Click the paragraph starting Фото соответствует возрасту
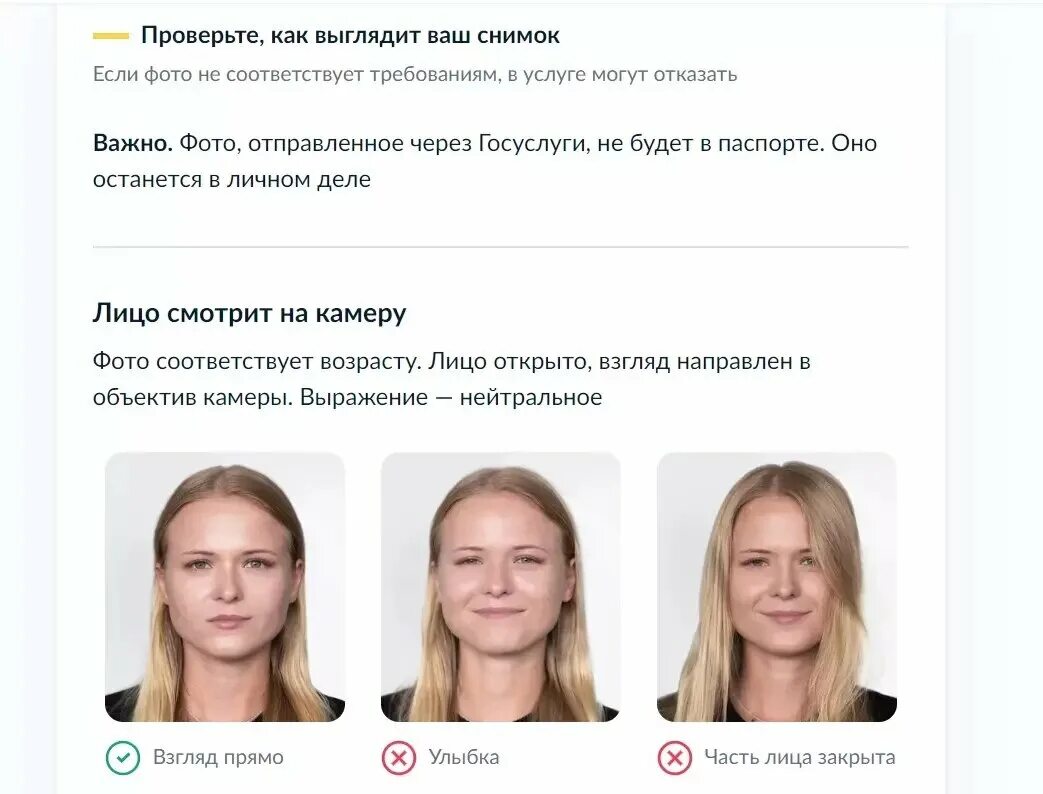Viewport: 1043px width, 794px height. [x=452, y=379]
